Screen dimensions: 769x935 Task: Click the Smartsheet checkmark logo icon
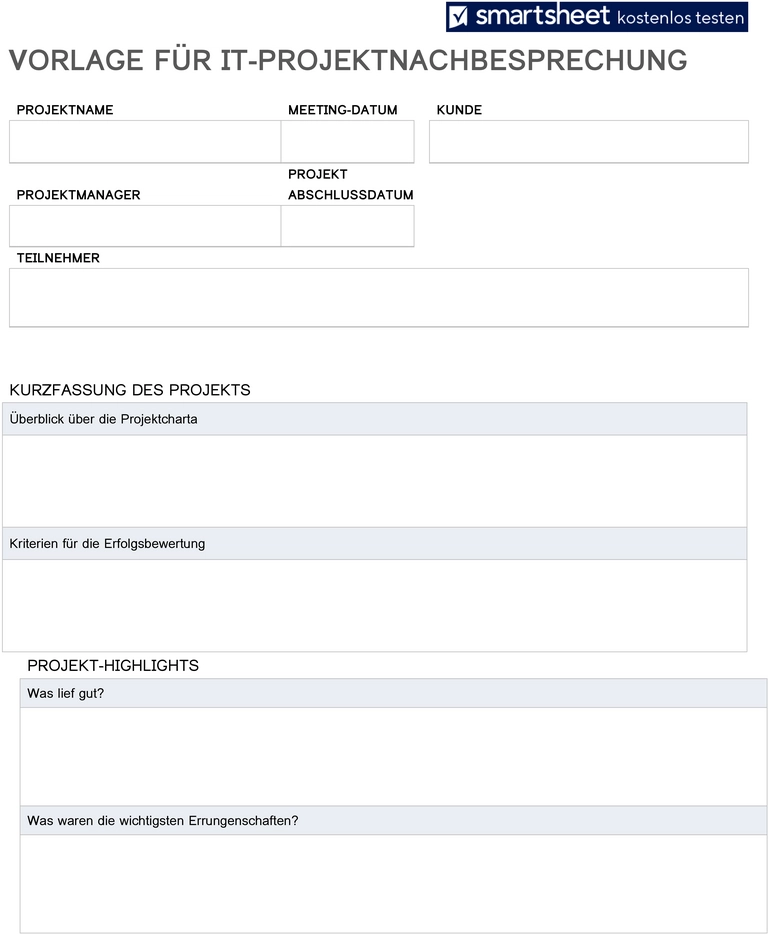(458, 16)
